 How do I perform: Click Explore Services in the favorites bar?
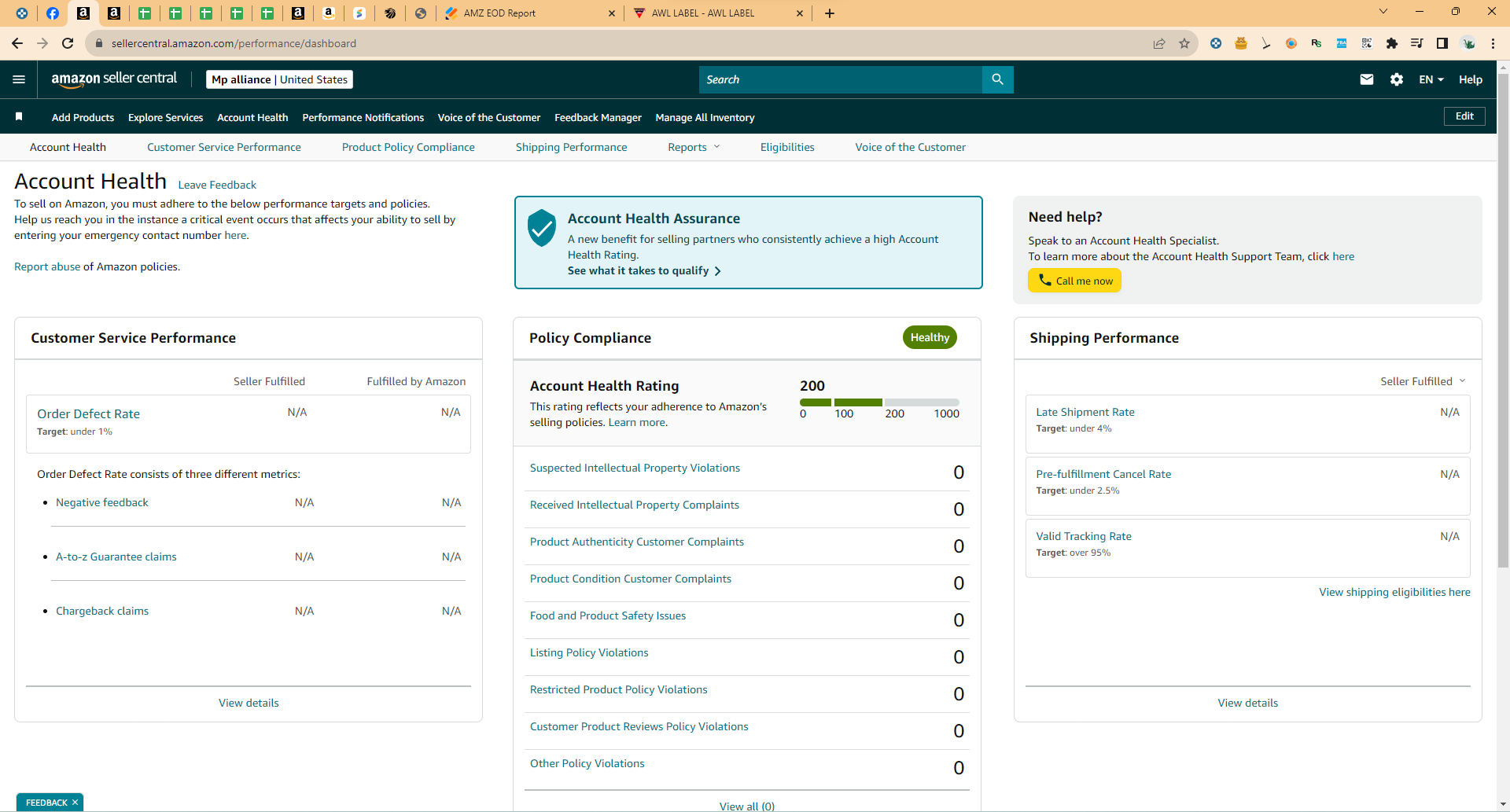165,117
